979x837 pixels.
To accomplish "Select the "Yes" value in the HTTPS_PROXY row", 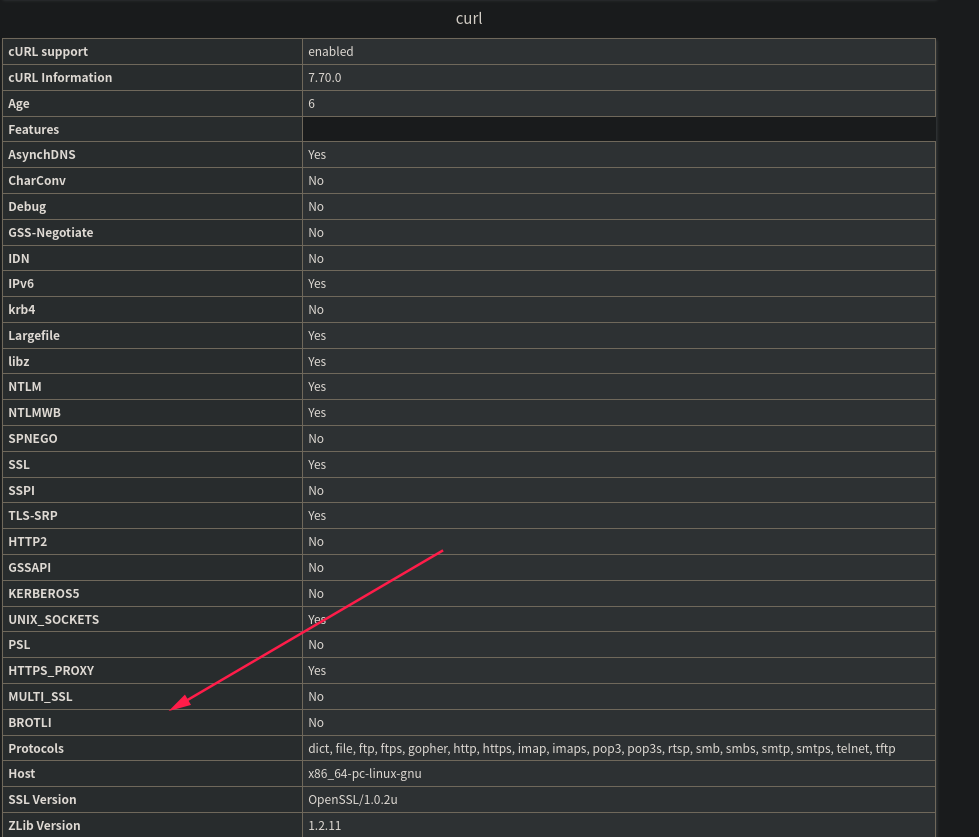I will (x=317, y=671).
